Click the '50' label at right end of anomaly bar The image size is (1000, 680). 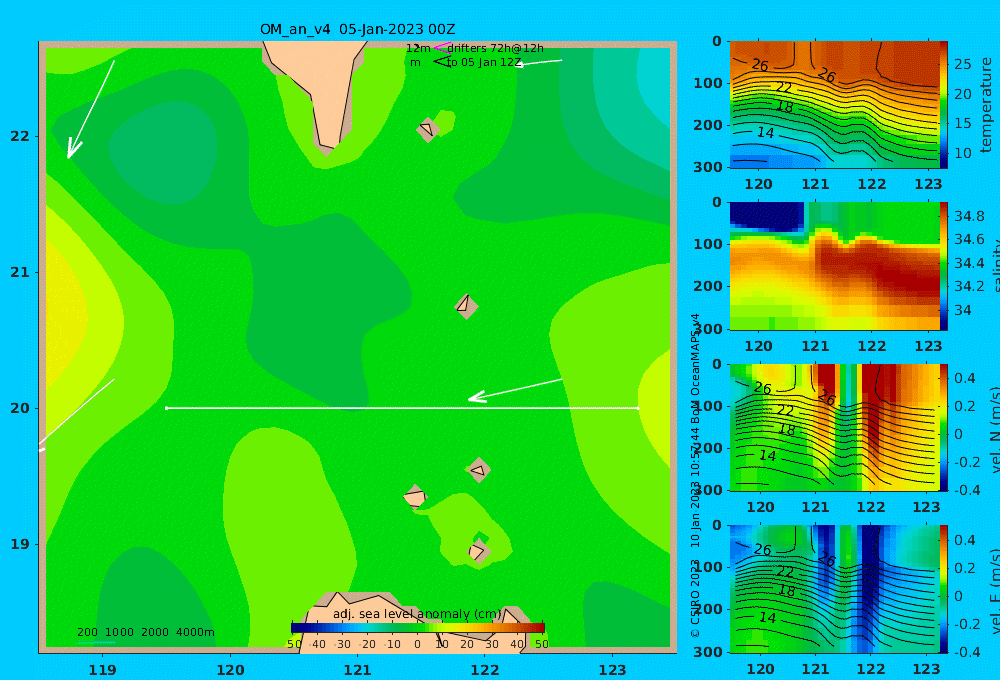541,644
